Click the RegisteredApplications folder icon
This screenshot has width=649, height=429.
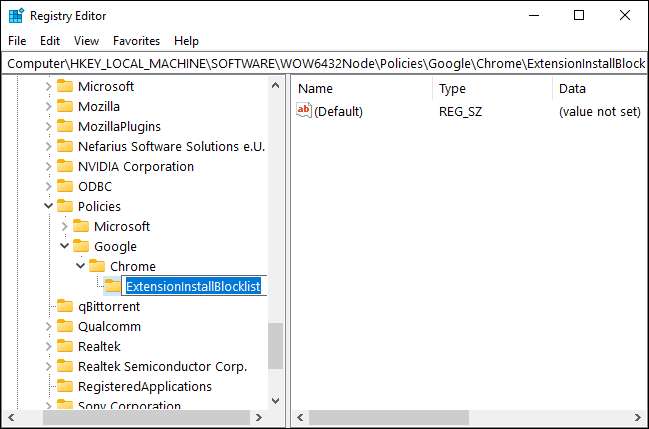click(x=65, y=386)
